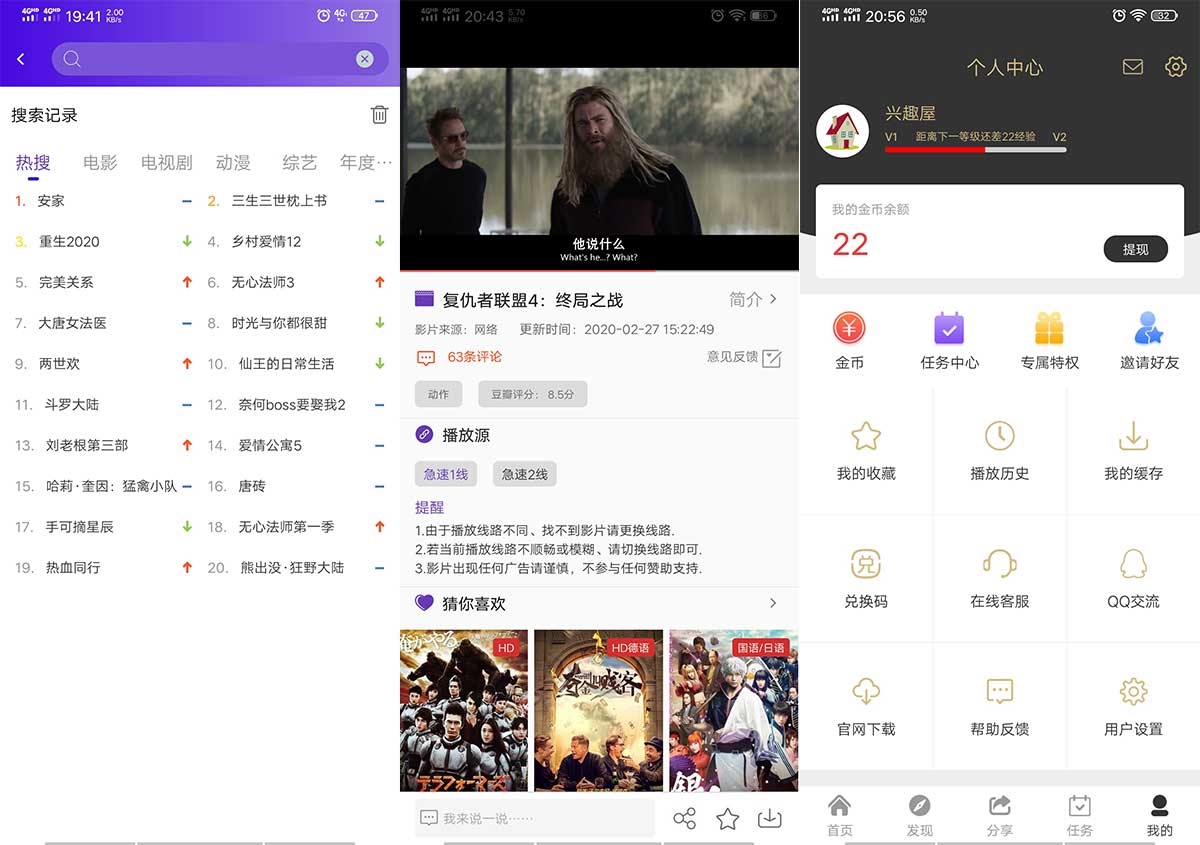Open 我的缓存 download icon
The height and width of the screenshot is (845, 1200).
coord(1133,436)
